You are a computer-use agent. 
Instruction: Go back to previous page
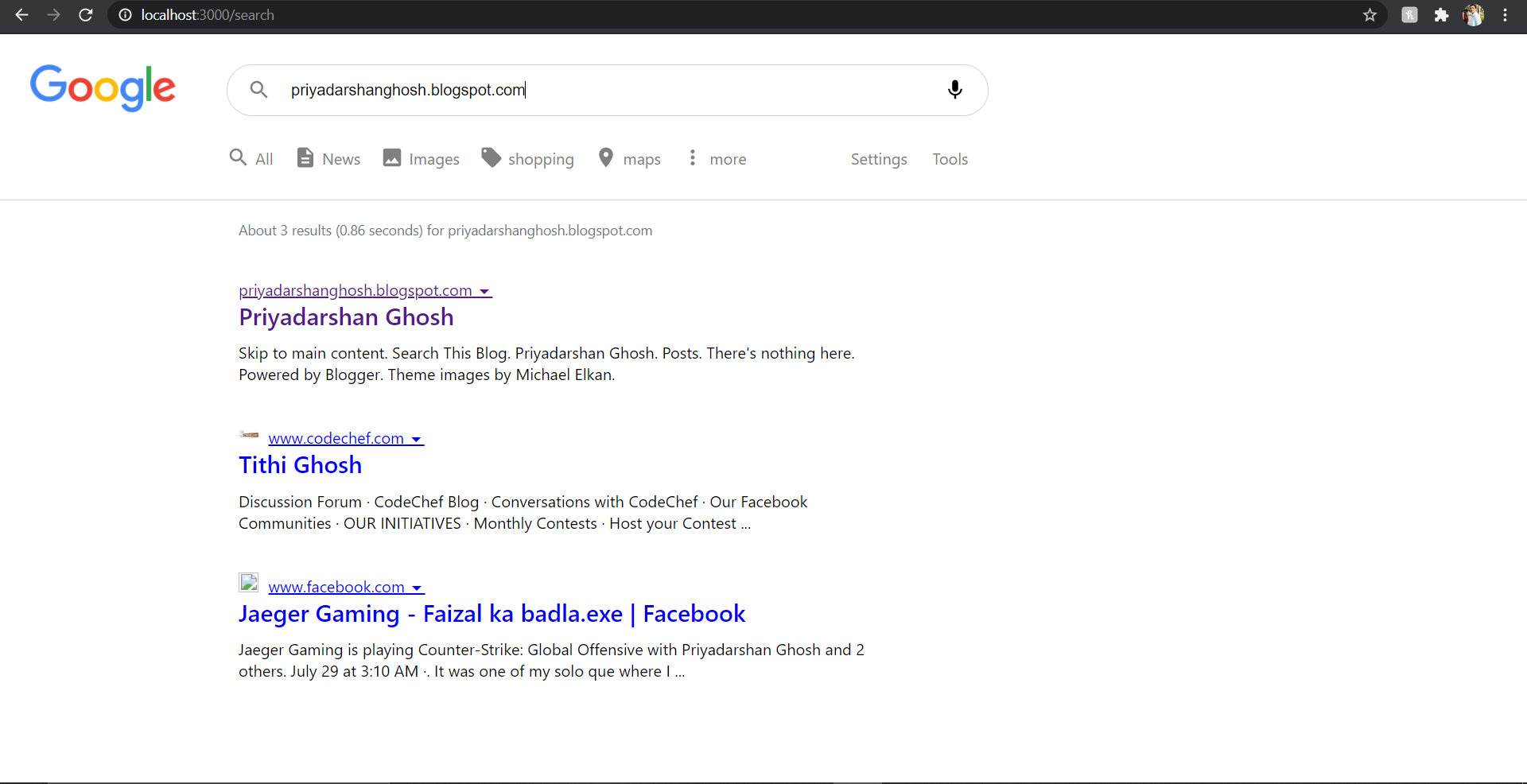(21, 15)
